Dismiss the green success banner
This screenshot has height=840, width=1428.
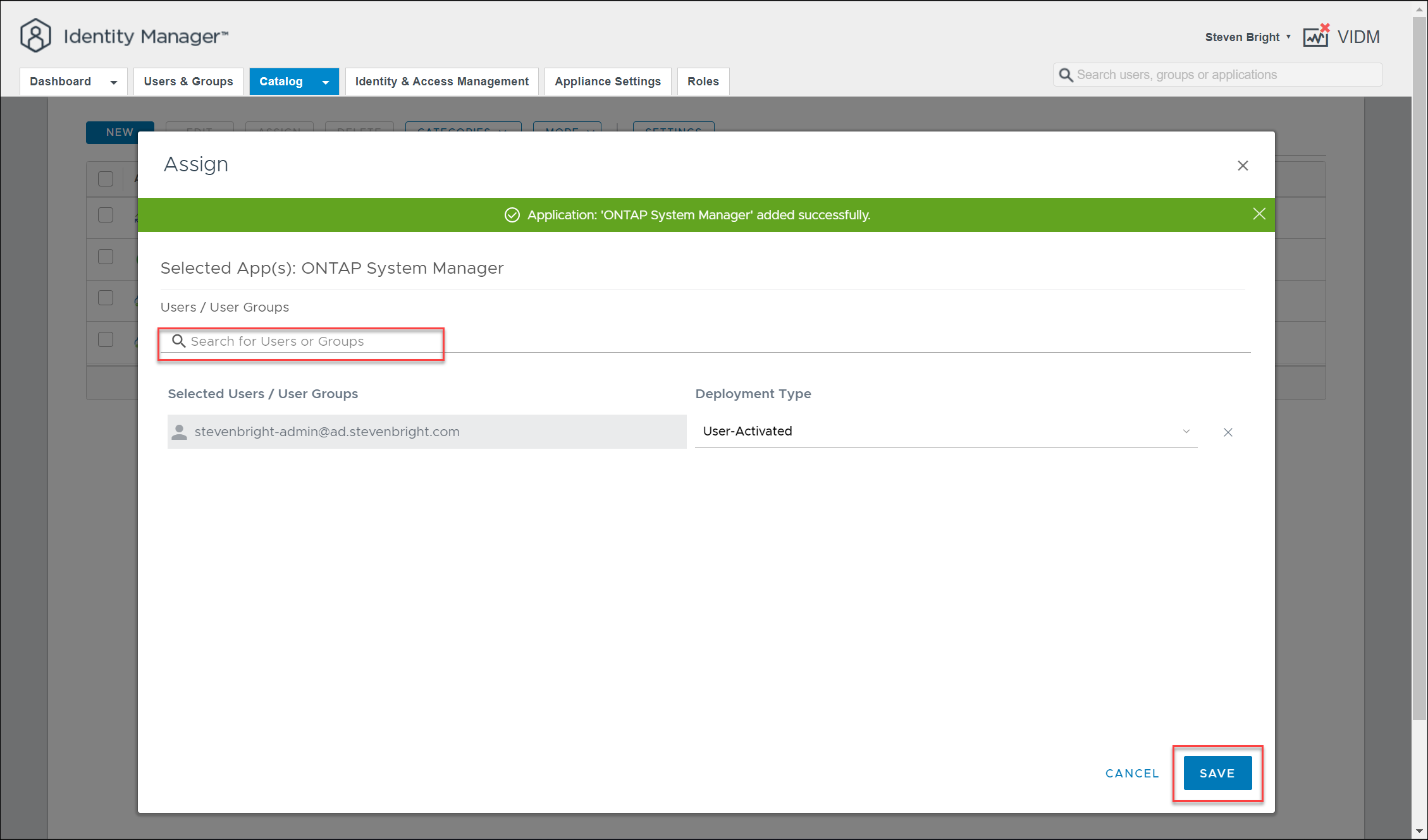point(1259,214)
